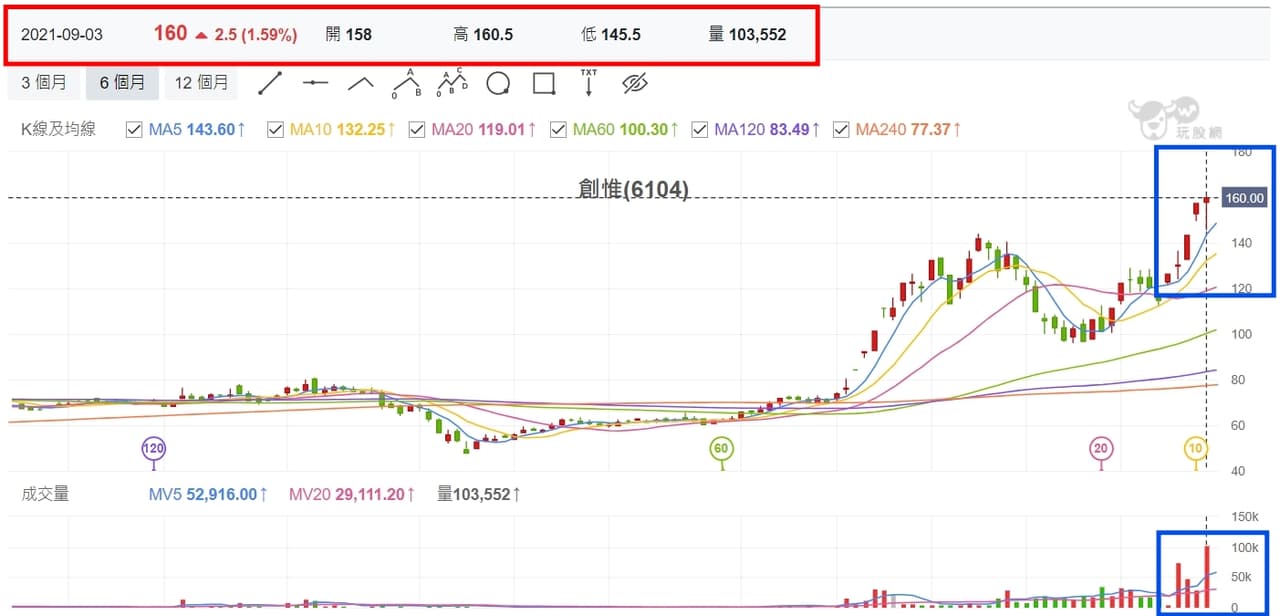1280x616 pixels.
Task: Select the rectangle drawing tool
Action: pos(544,83)
